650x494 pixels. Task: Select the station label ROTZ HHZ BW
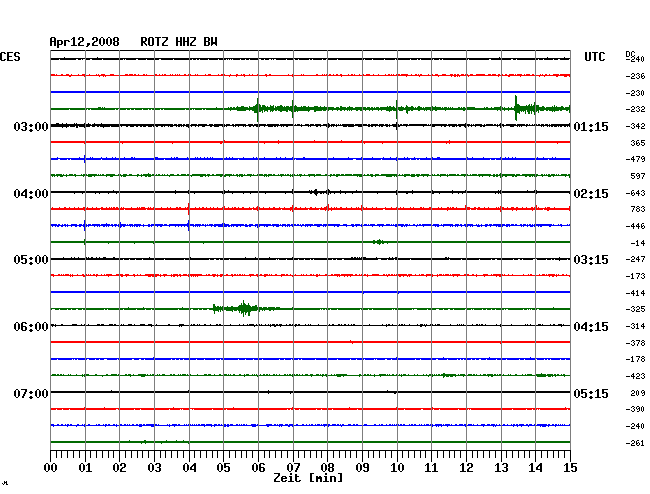pos(179,42)
